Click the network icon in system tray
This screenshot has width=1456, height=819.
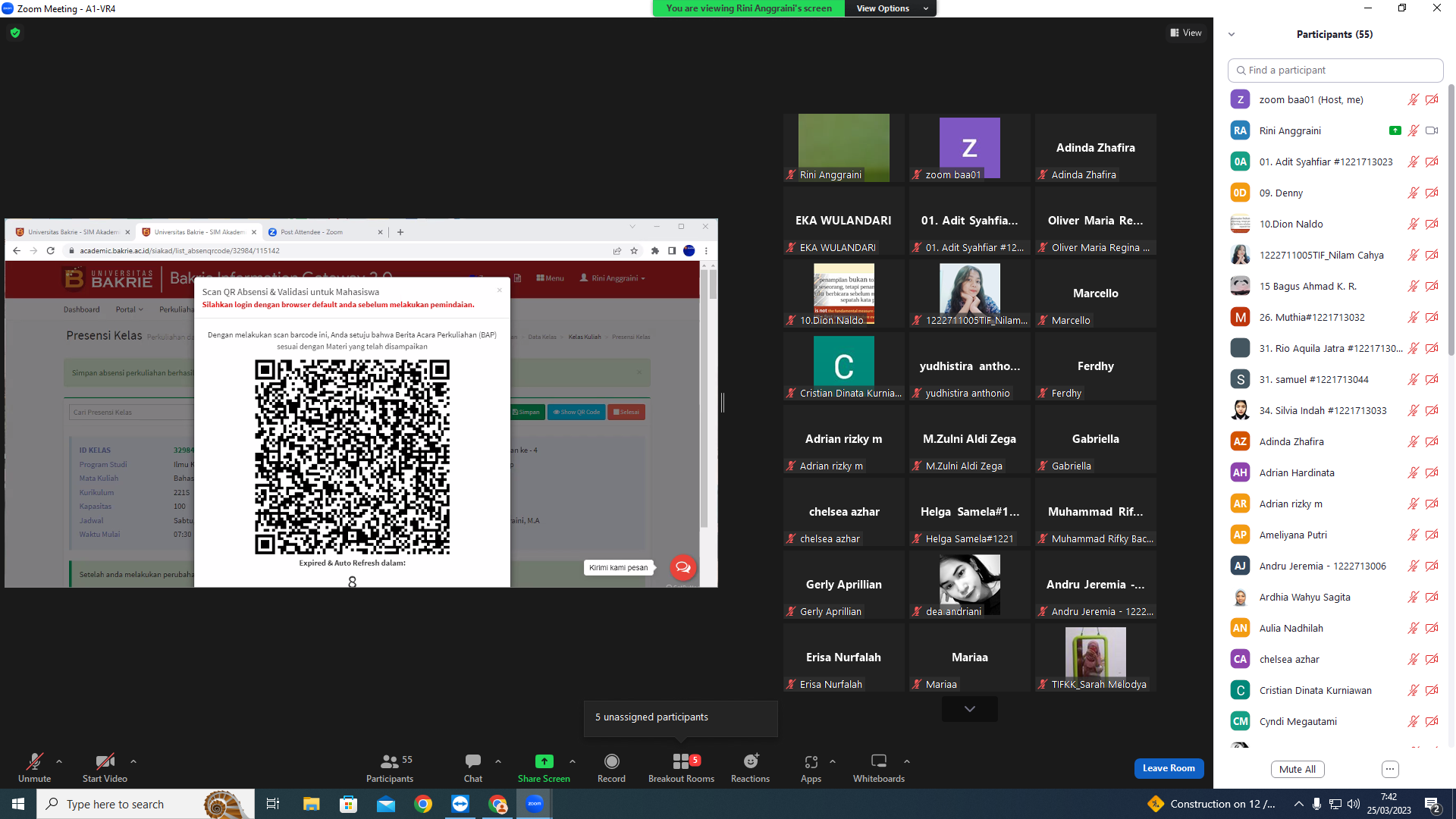coord(1335,804)
